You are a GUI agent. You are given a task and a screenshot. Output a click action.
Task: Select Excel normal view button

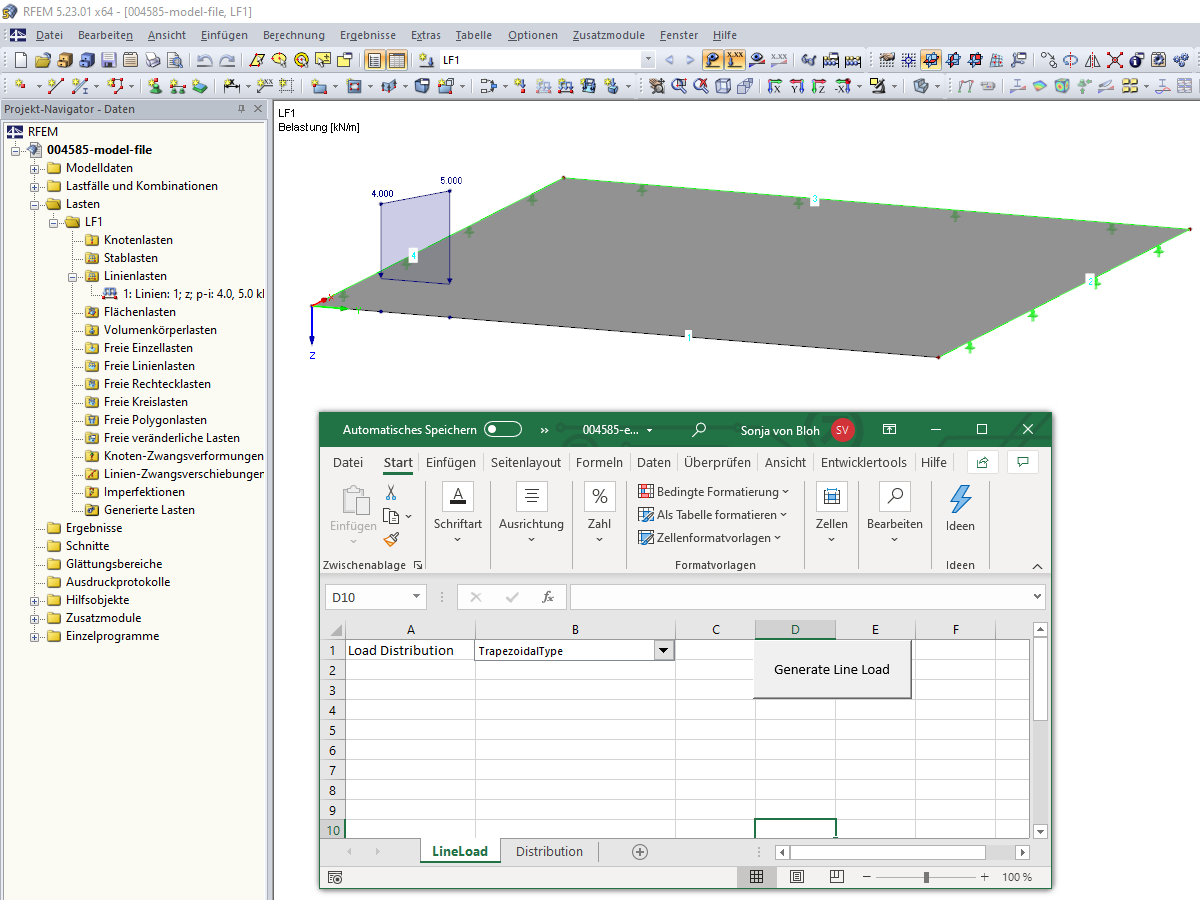757,877
